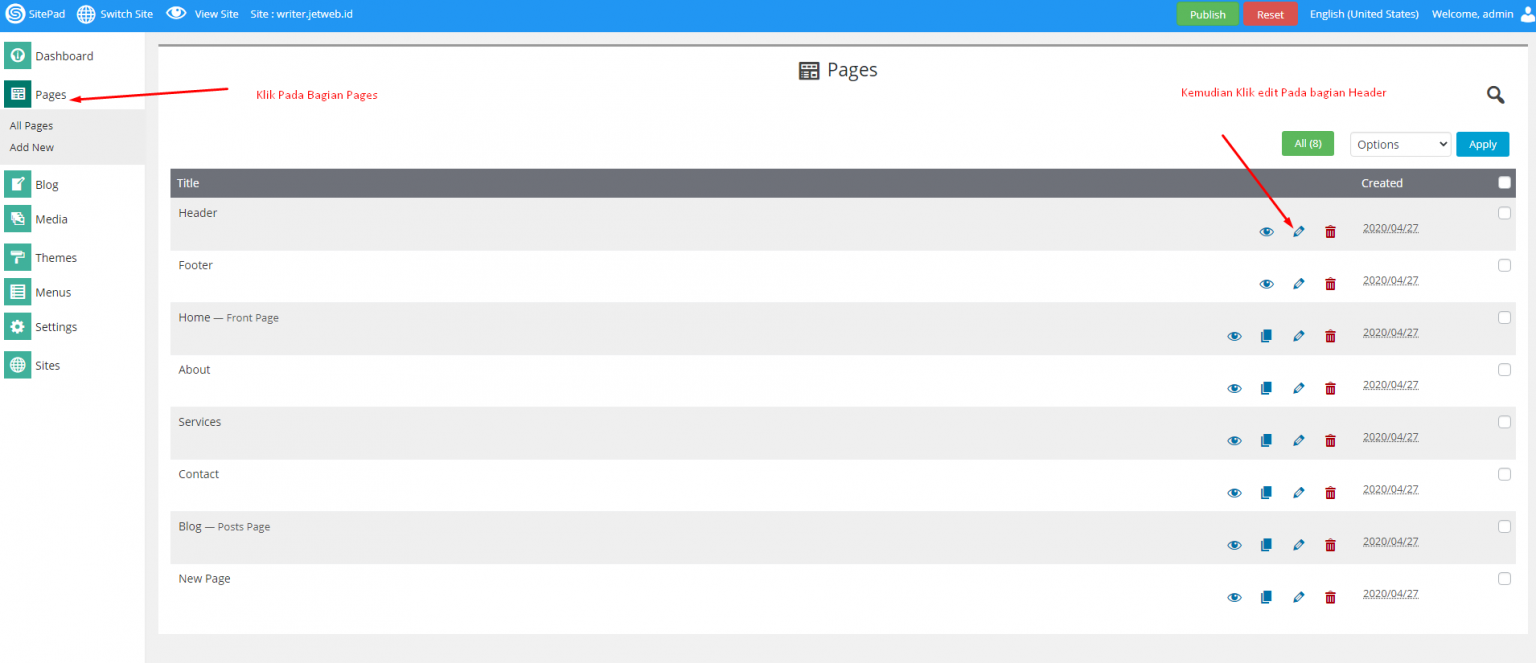
Task: Delete the Contact page with trash icon
Action: click(x=1330, y=492)
